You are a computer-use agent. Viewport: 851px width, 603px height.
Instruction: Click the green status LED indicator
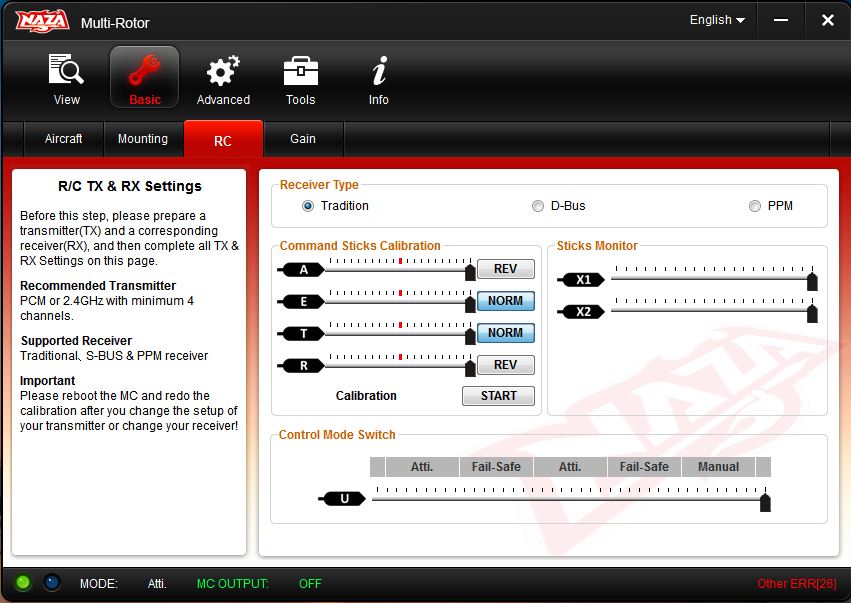pyautogui.click(x=23, y=583)
